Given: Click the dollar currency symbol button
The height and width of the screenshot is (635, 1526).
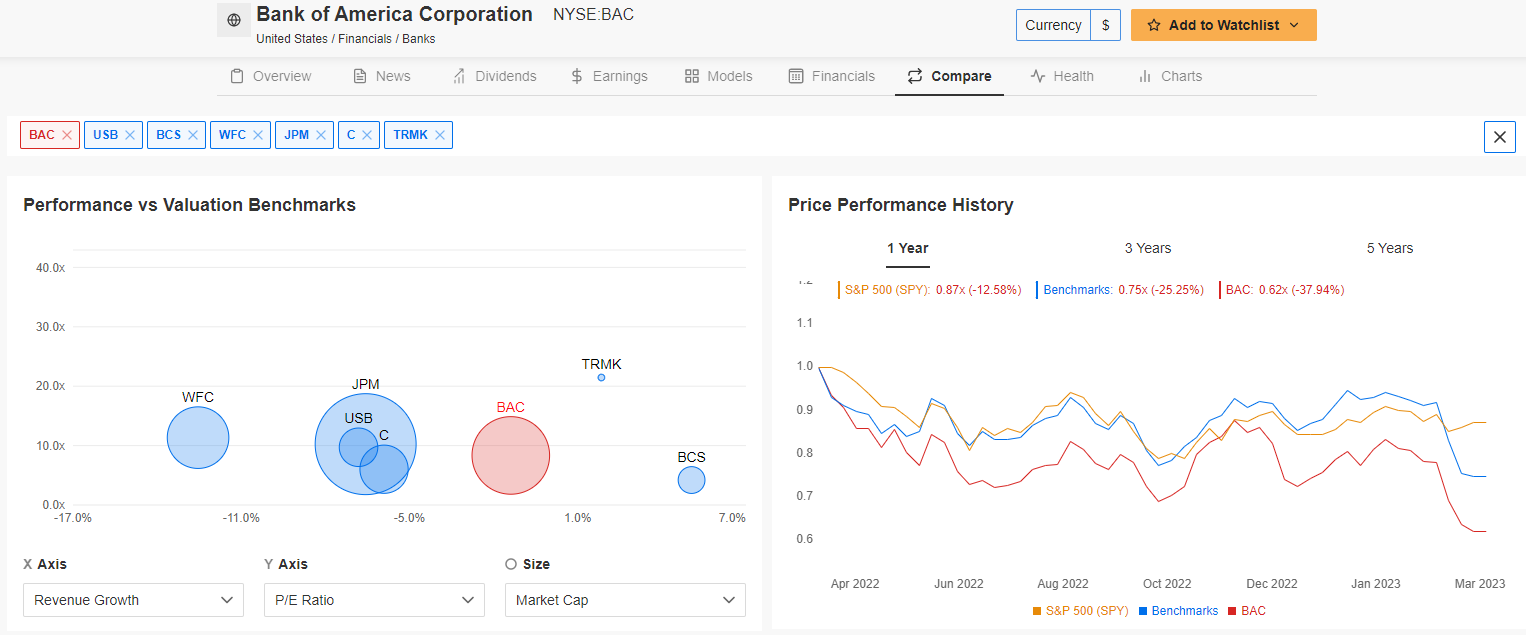Looking at the screenshot, I should click(x=1105, y=25).
